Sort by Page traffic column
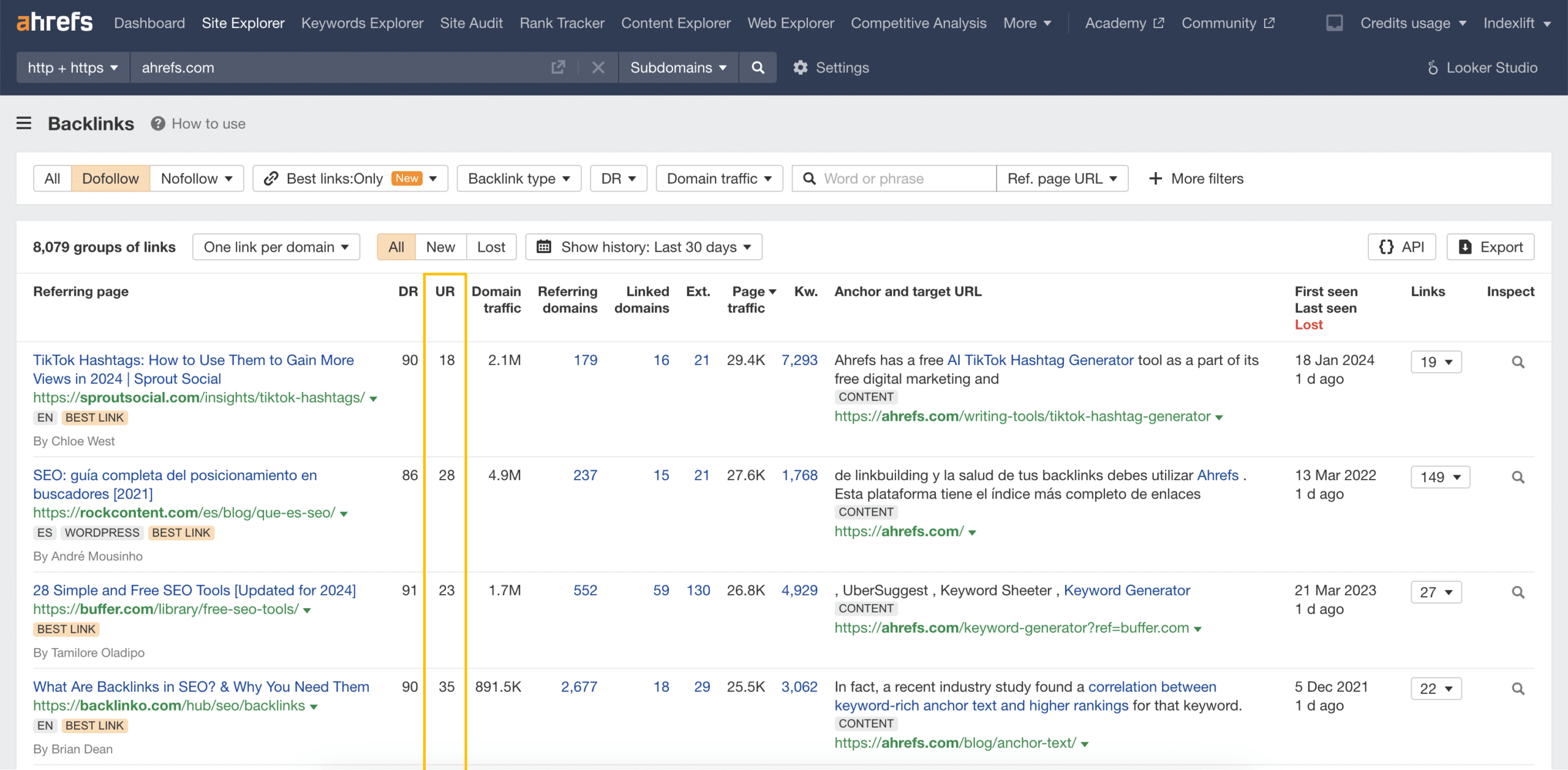 pyautogui.click(x=752, y=300)
